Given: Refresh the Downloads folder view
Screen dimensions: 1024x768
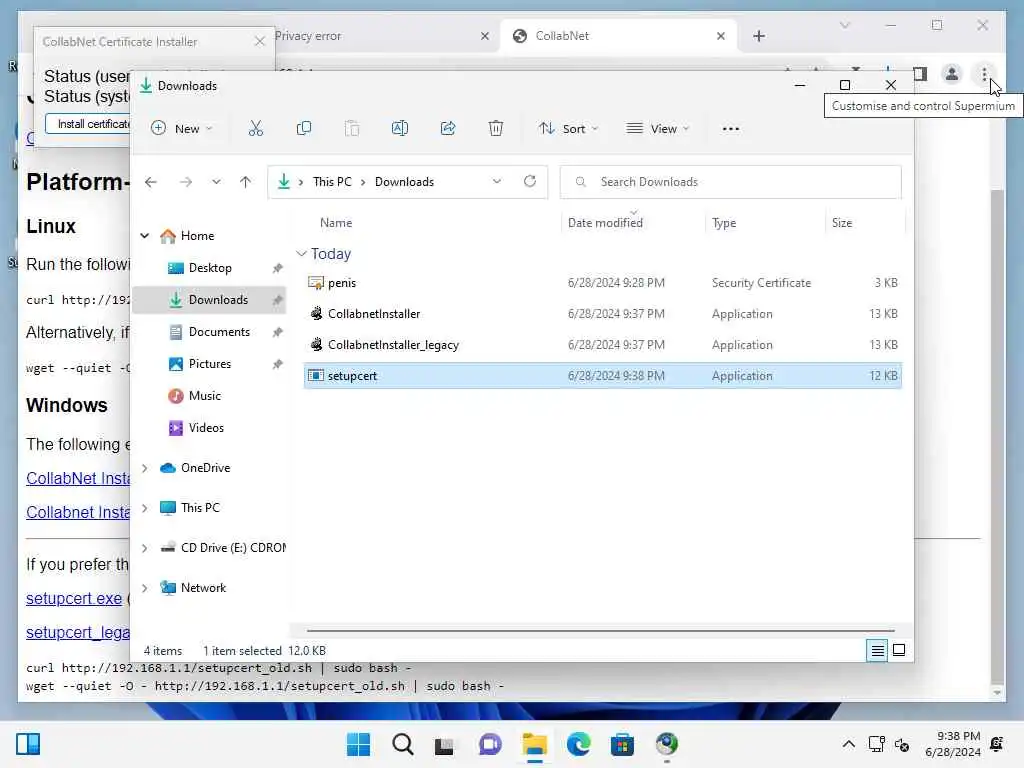Looking at the screenshot, I should 530,182.
